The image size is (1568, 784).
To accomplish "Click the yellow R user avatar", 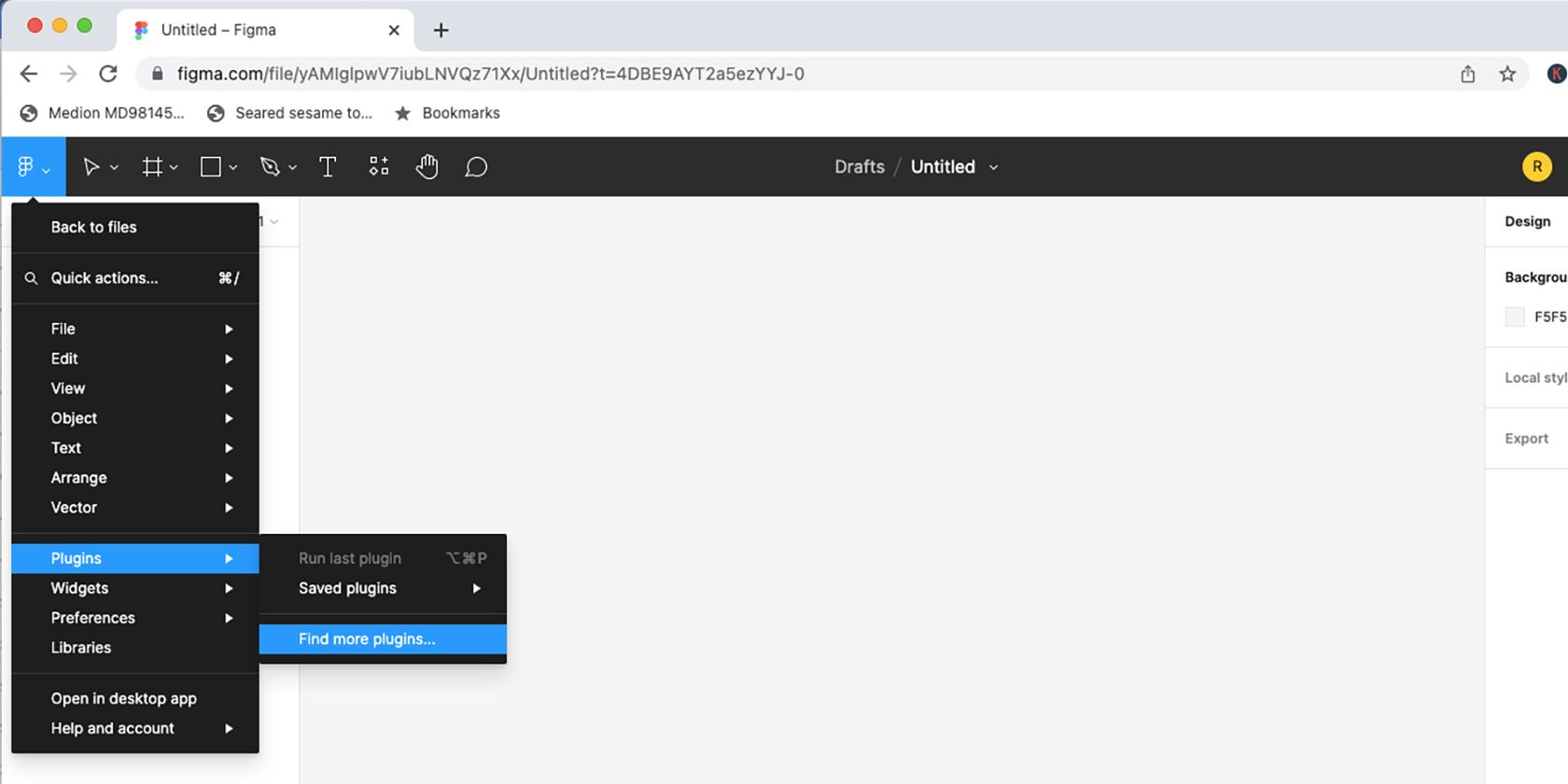I will tap(1537, 167).
